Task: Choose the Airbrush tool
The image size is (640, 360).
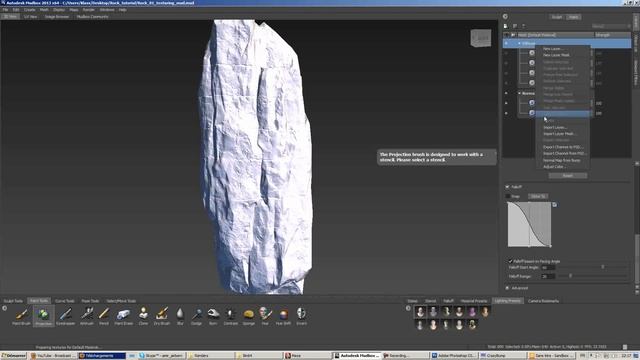Action: 87,316
